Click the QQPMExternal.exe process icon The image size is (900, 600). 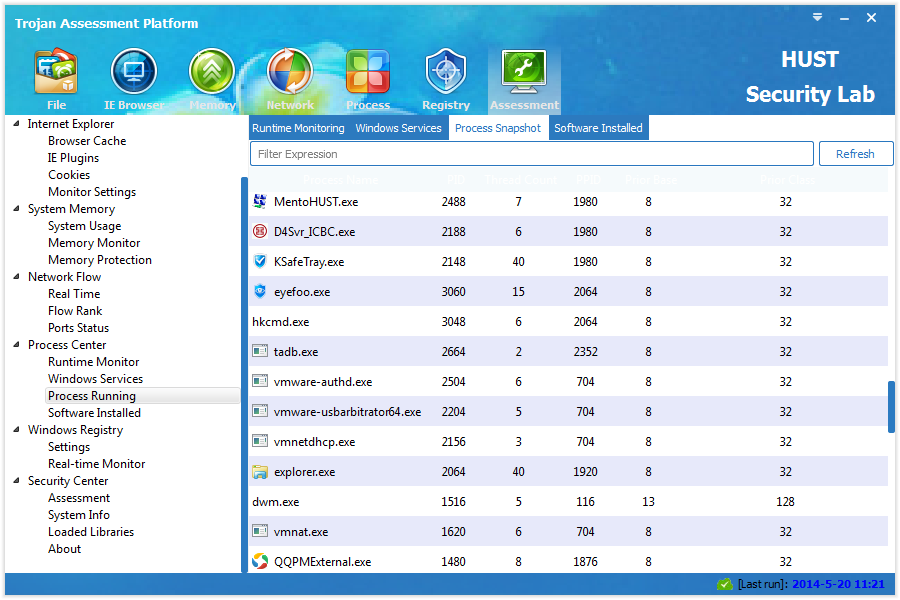point(260,561)
